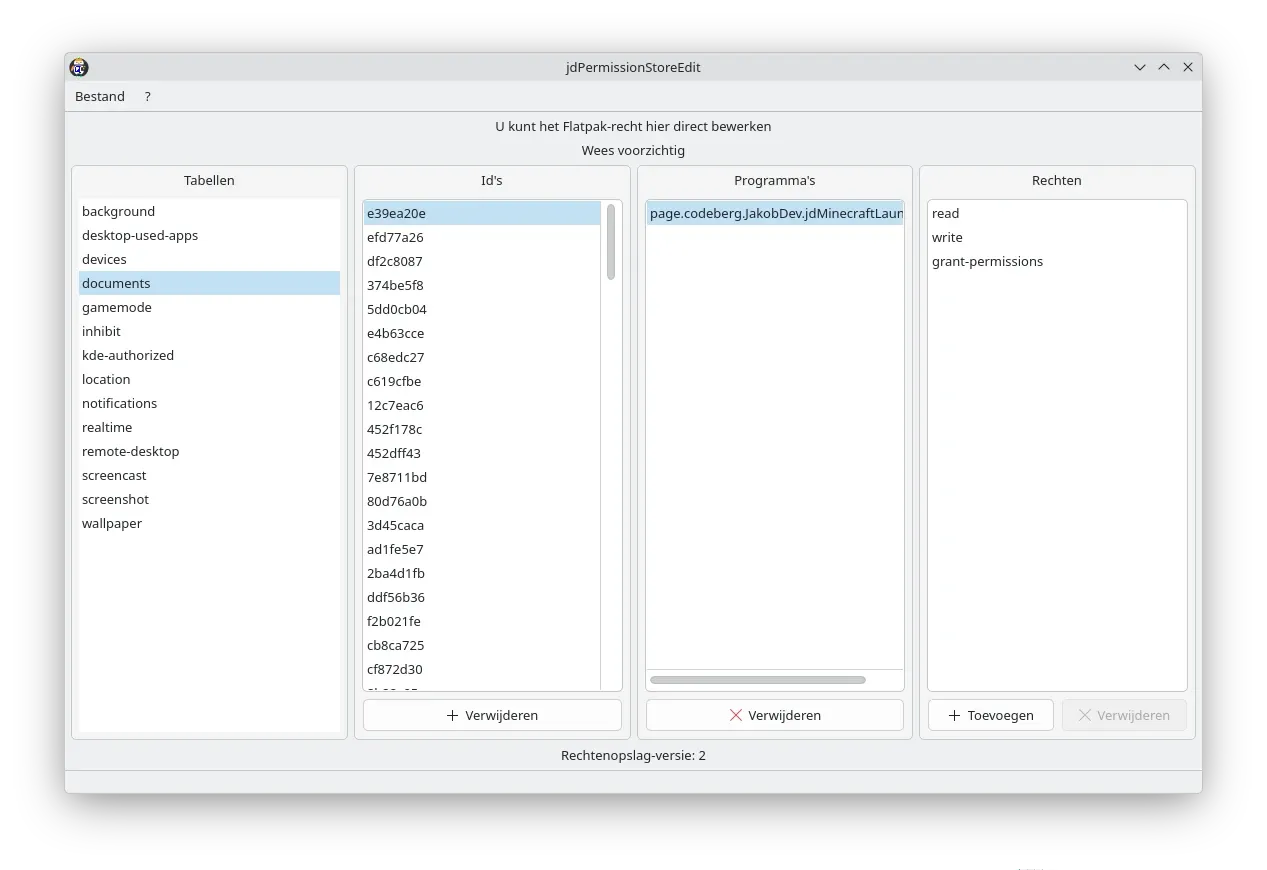Select the realtime table

(x=209, y=427)
